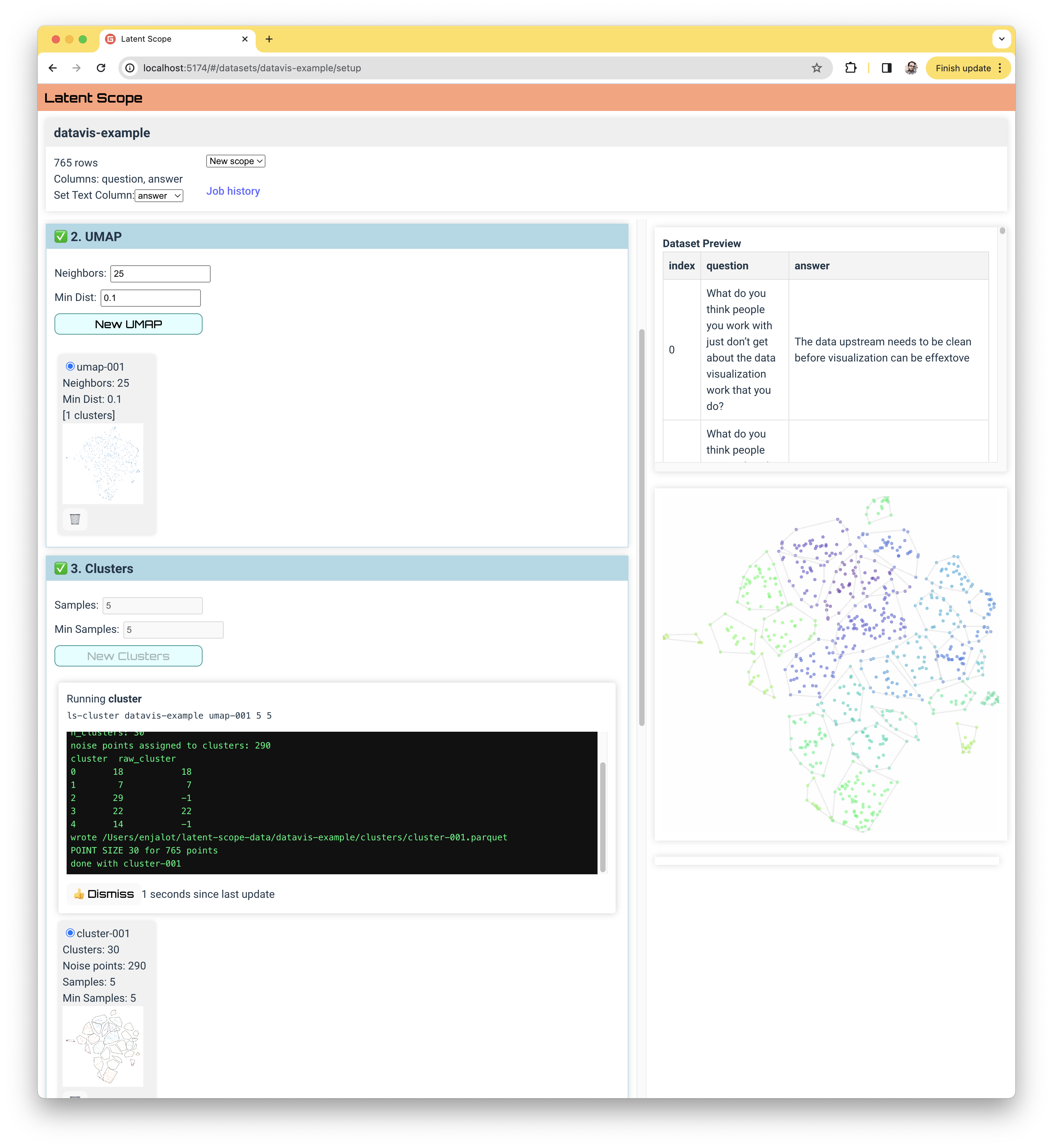The image size is (1053, 1148).
Task: Open the Chrome profile avatar
Action: (x=911, y=68)
